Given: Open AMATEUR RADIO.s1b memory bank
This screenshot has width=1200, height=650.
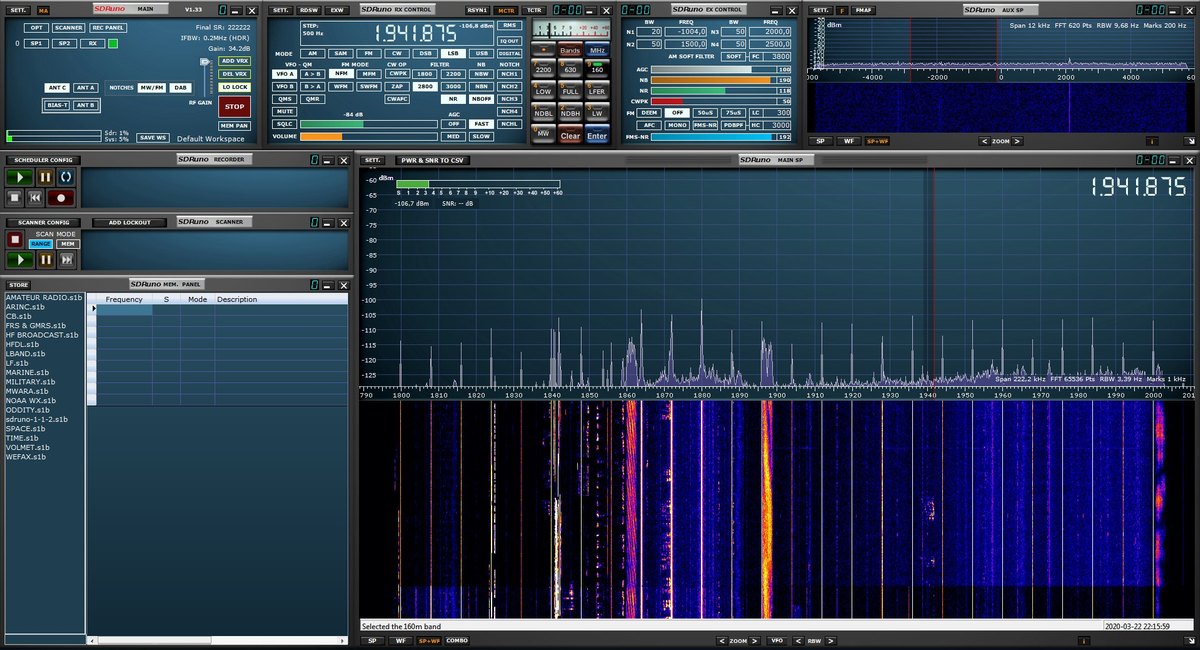Looking at the screenshot, I should 43,298.
